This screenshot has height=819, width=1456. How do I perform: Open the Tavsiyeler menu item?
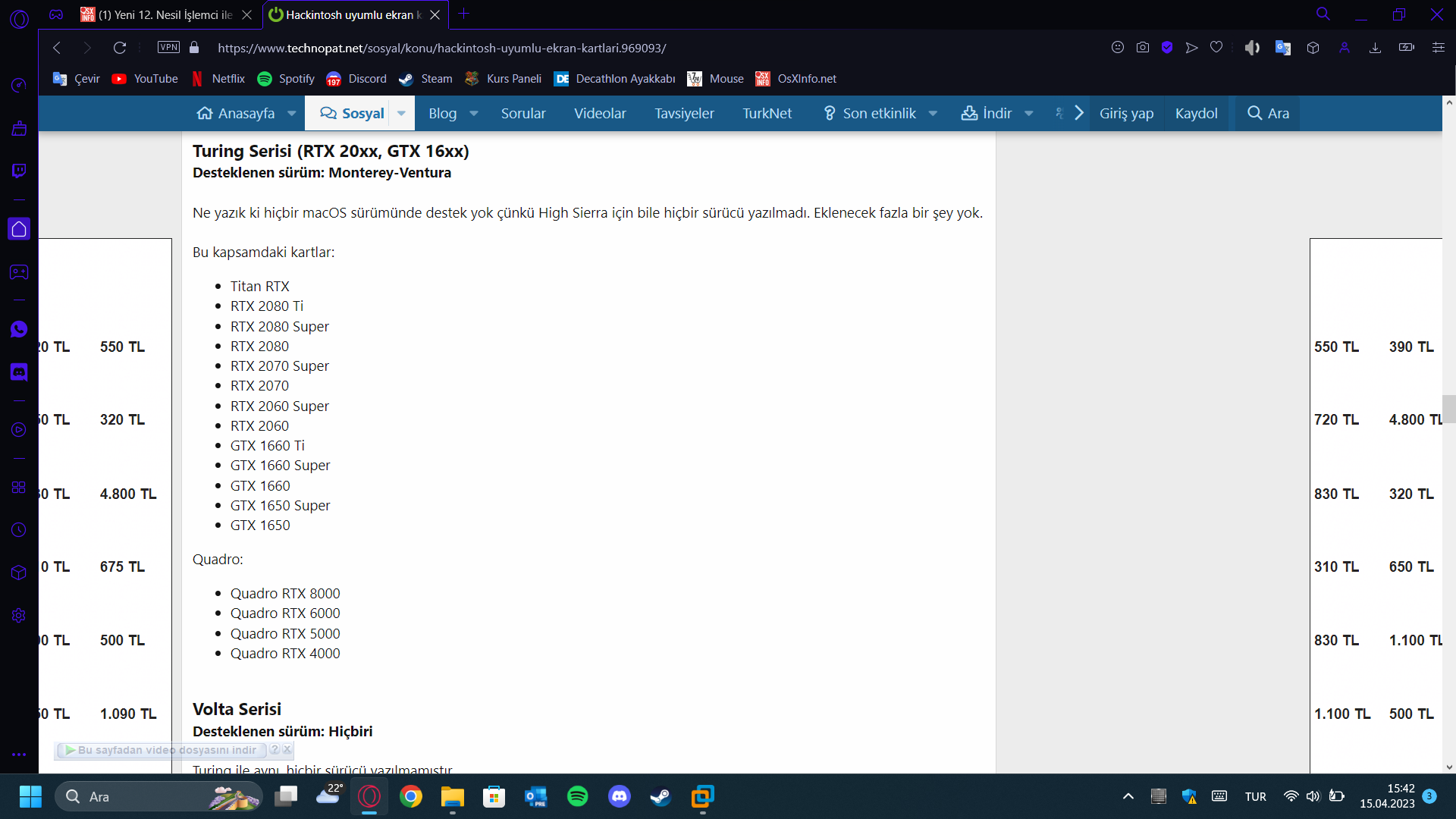(x=684, y=114)
